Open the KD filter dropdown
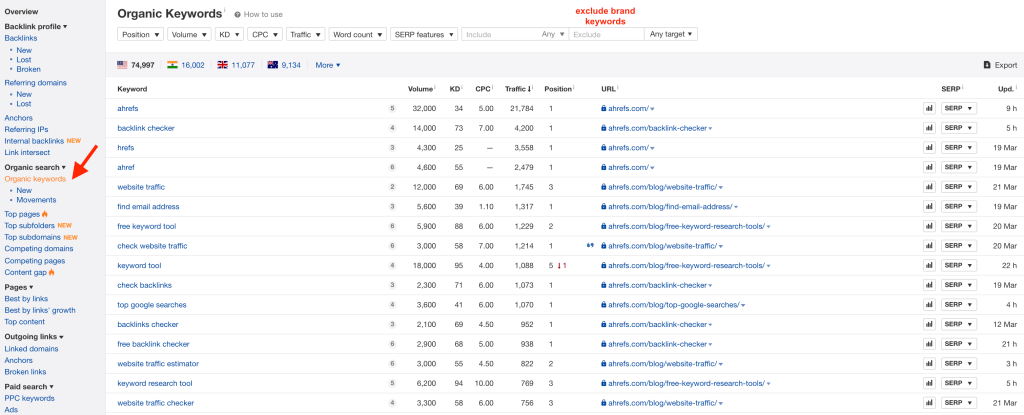The width and height of the screenshot is (1024, 415). coord(230,34)
